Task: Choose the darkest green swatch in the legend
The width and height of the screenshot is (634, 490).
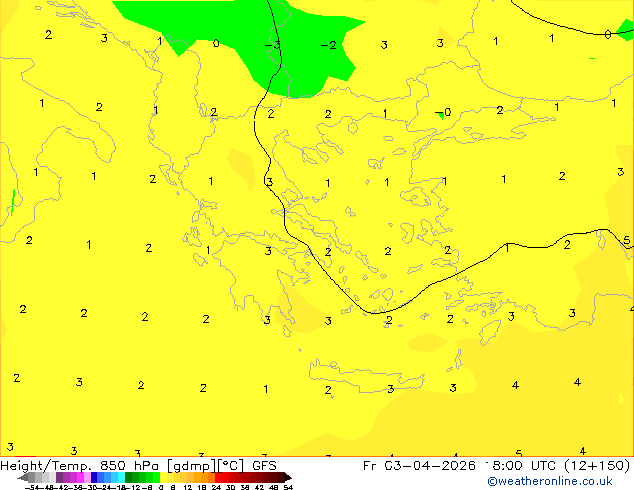Action: (128, 477)
